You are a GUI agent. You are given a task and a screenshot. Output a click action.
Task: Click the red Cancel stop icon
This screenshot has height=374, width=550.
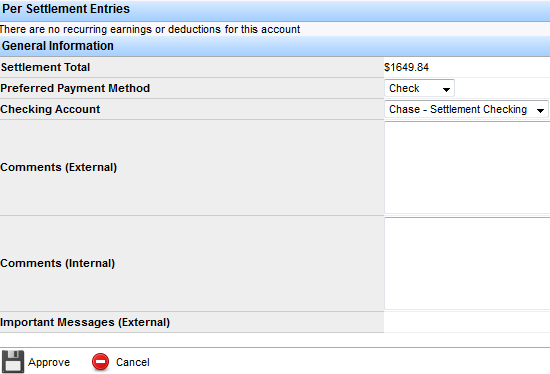click(x=101, y=362)
